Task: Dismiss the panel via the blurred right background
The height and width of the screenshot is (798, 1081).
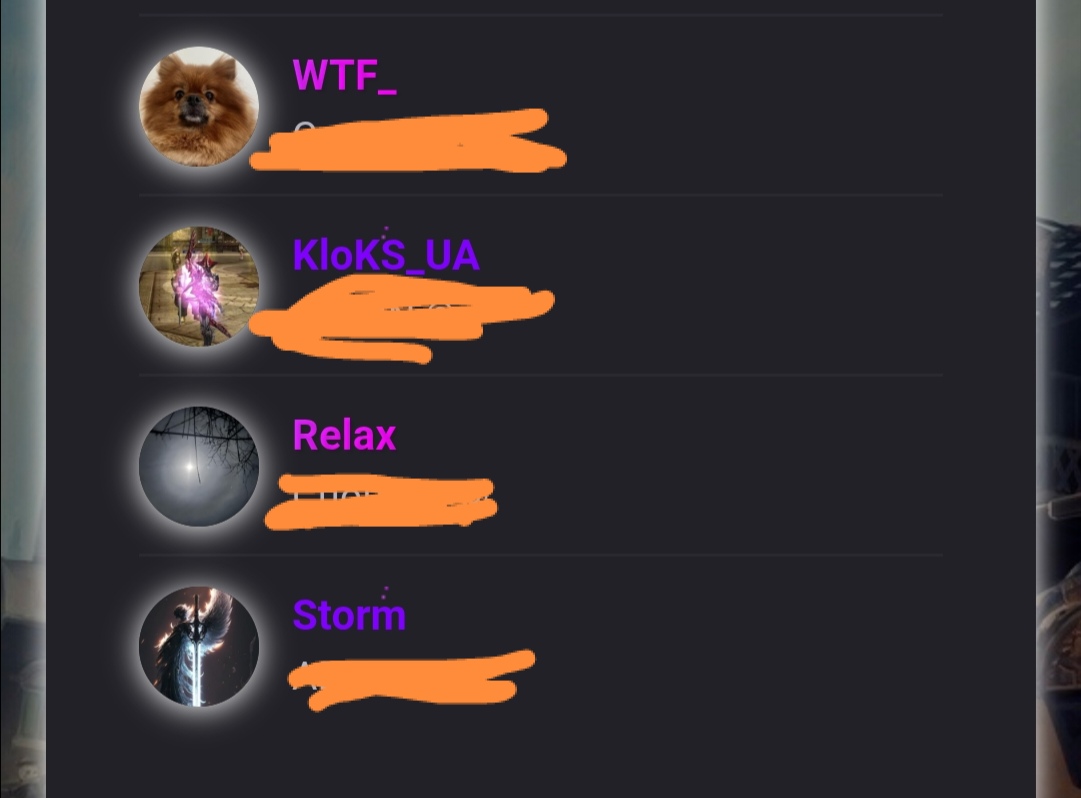Action: 1058,399
